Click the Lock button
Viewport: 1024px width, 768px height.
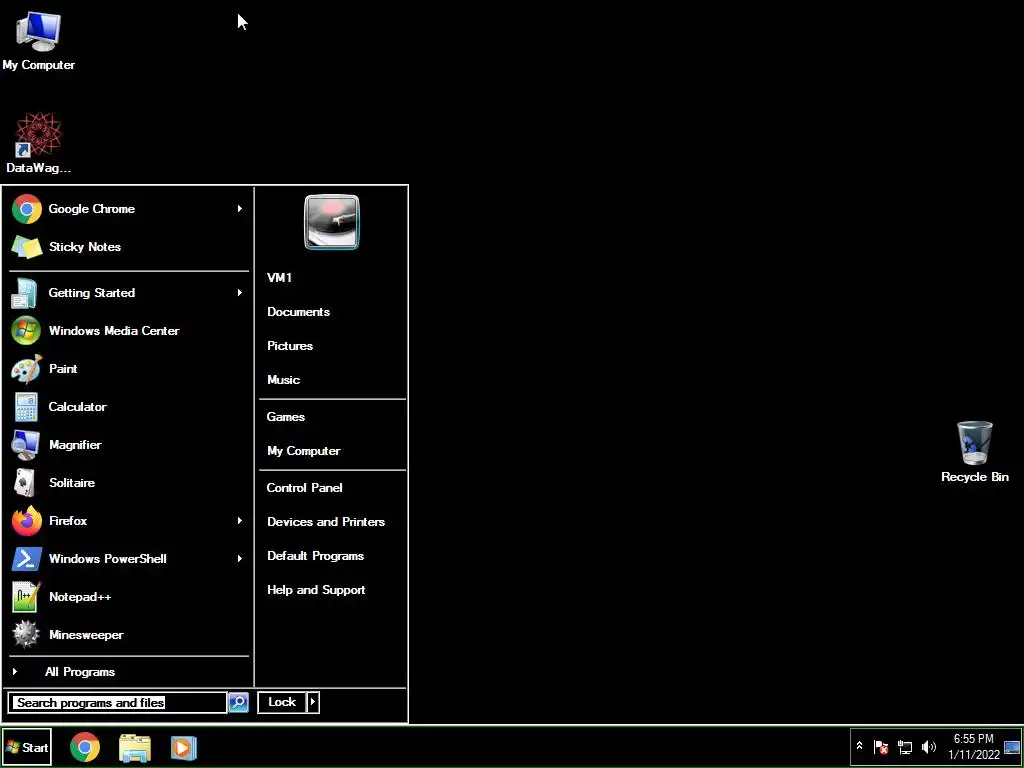pos(282,702)
